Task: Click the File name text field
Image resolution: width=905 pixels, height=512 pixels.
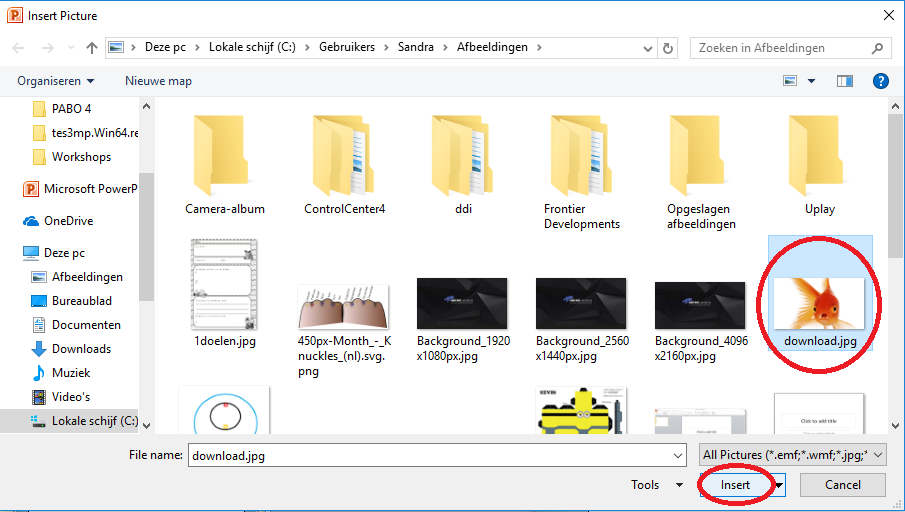Action: click(x=435, y=455)
